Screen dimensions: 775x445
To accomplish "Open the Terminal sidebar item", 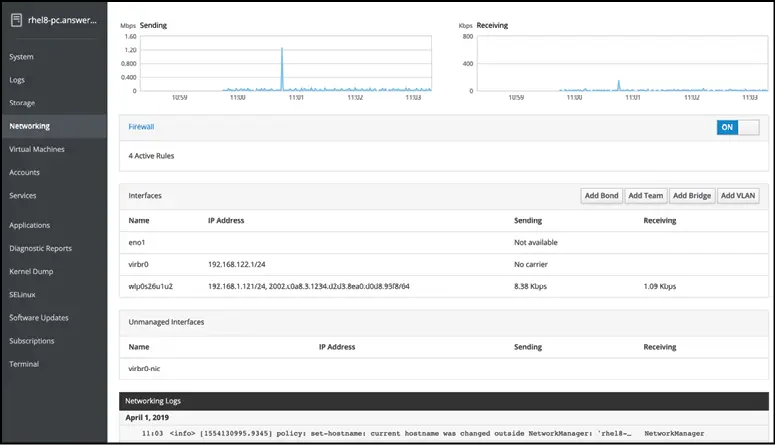I will 24,364.
